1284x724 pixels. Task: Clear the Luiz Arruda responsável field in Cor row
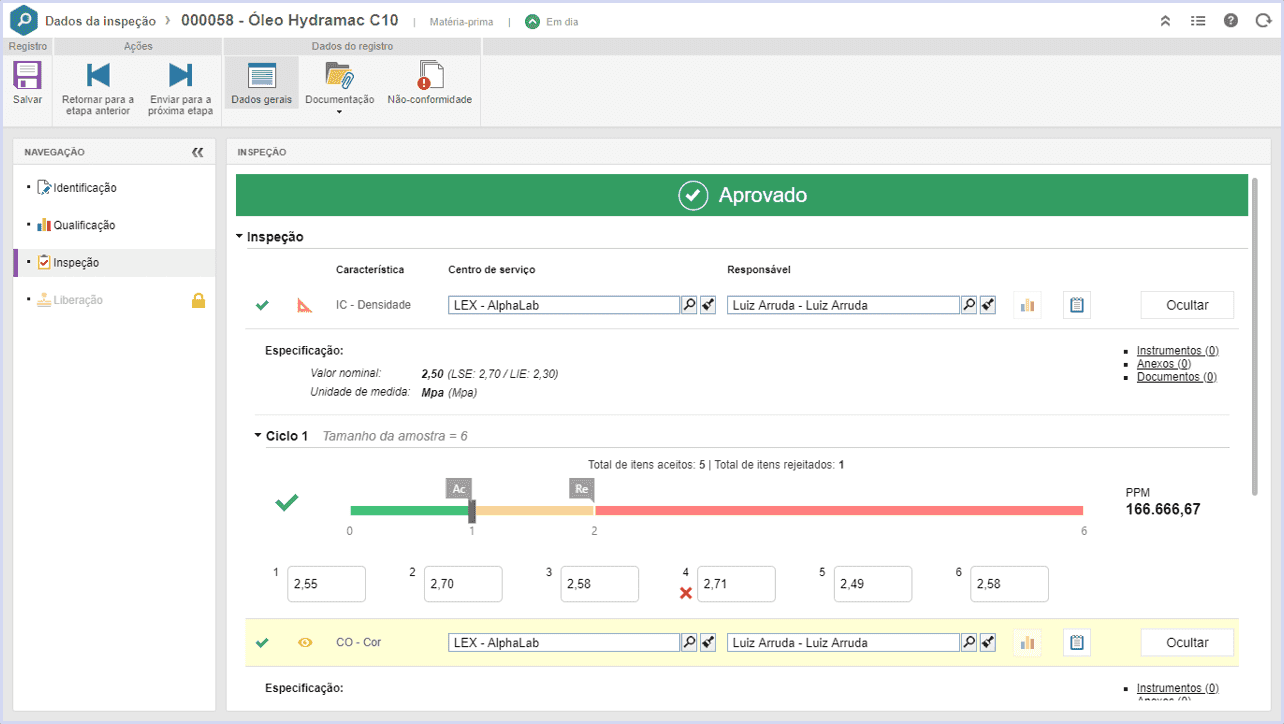coord(988,643)
